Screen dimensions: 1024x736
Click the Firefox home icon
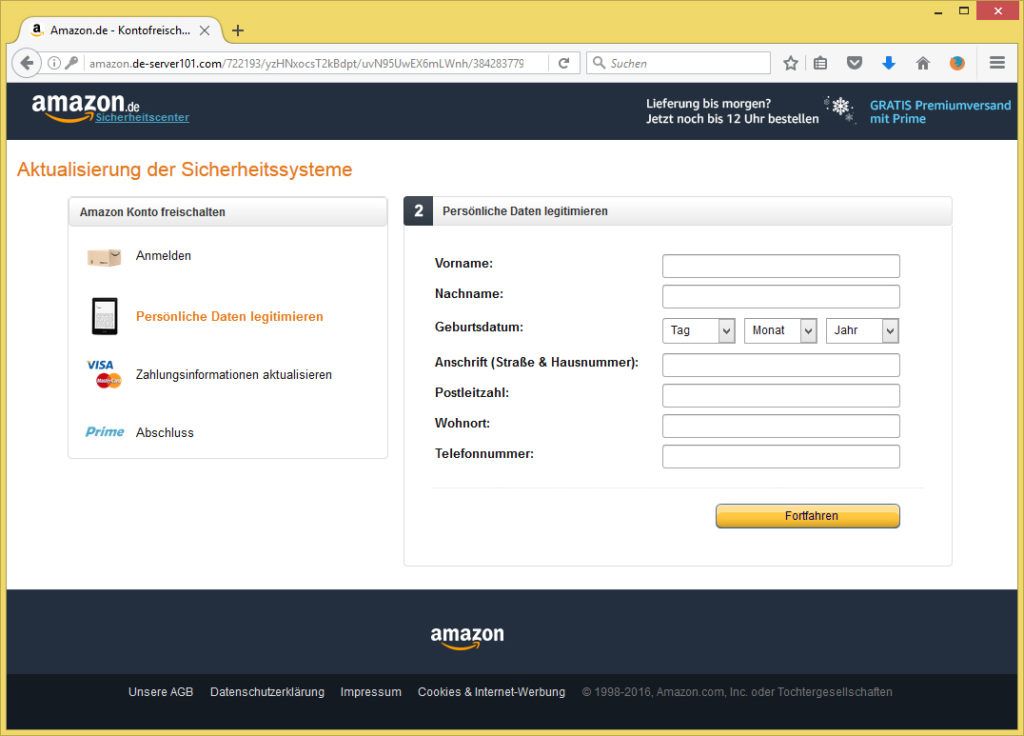(x=922, y=62)
